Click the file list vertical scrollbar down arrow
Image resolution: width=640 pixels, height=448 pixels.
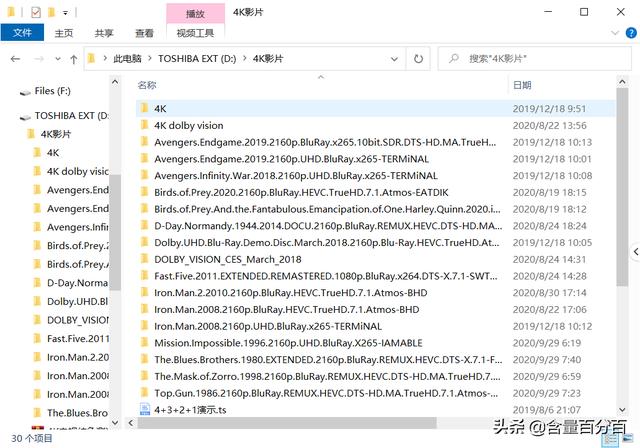coord(622,409)
